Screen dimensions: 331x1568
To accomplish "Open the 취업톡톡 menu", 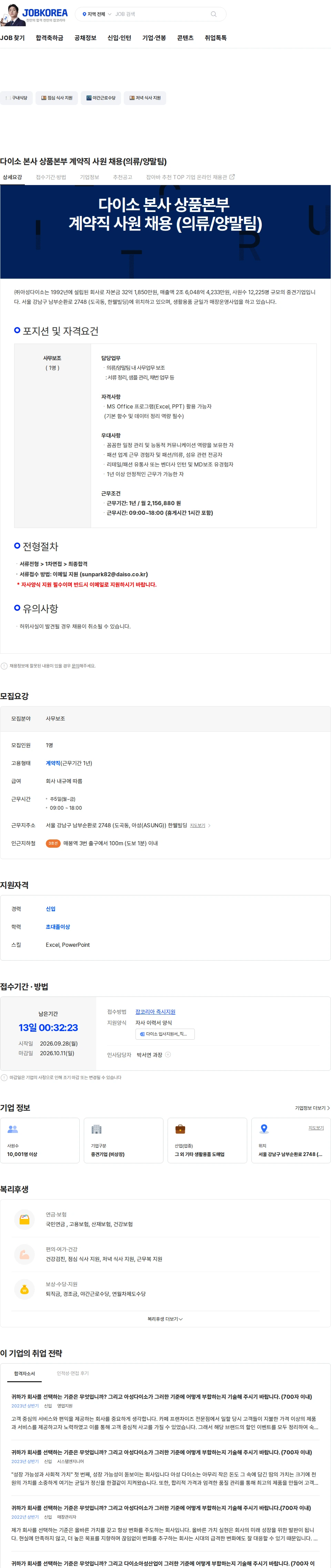I will [x=215, y=38].
